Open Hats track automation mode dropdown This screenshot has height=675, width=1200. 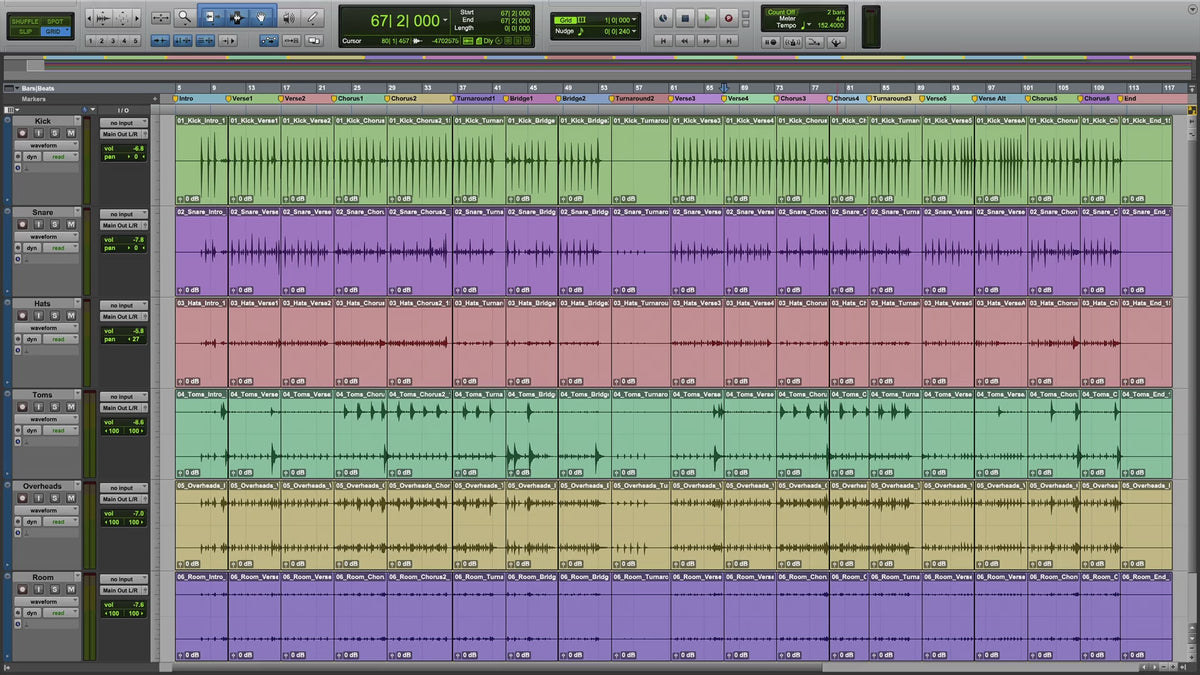coord(59,339)
